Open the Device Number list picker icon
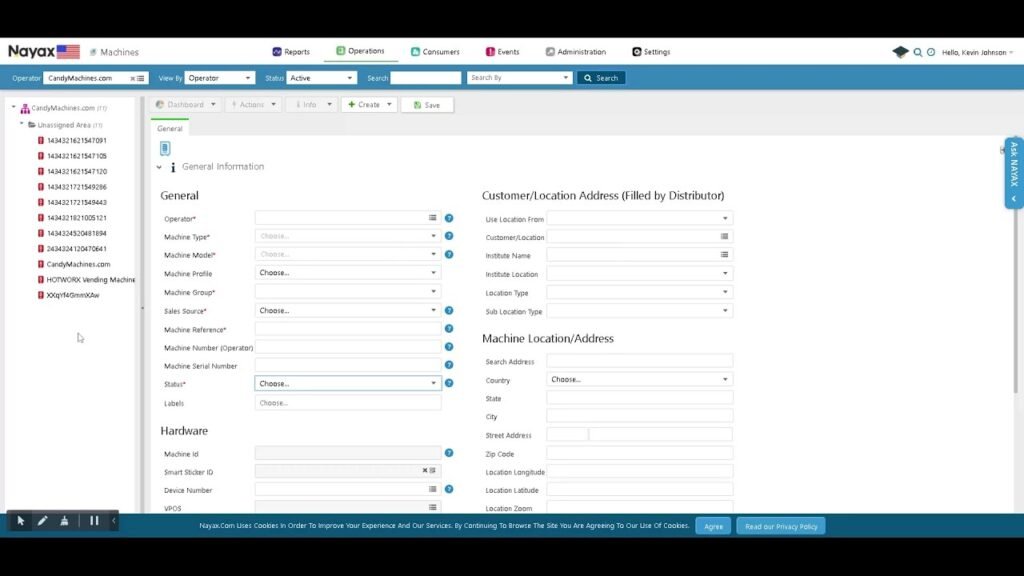1024x576 pixels. (x=432, y=488)
